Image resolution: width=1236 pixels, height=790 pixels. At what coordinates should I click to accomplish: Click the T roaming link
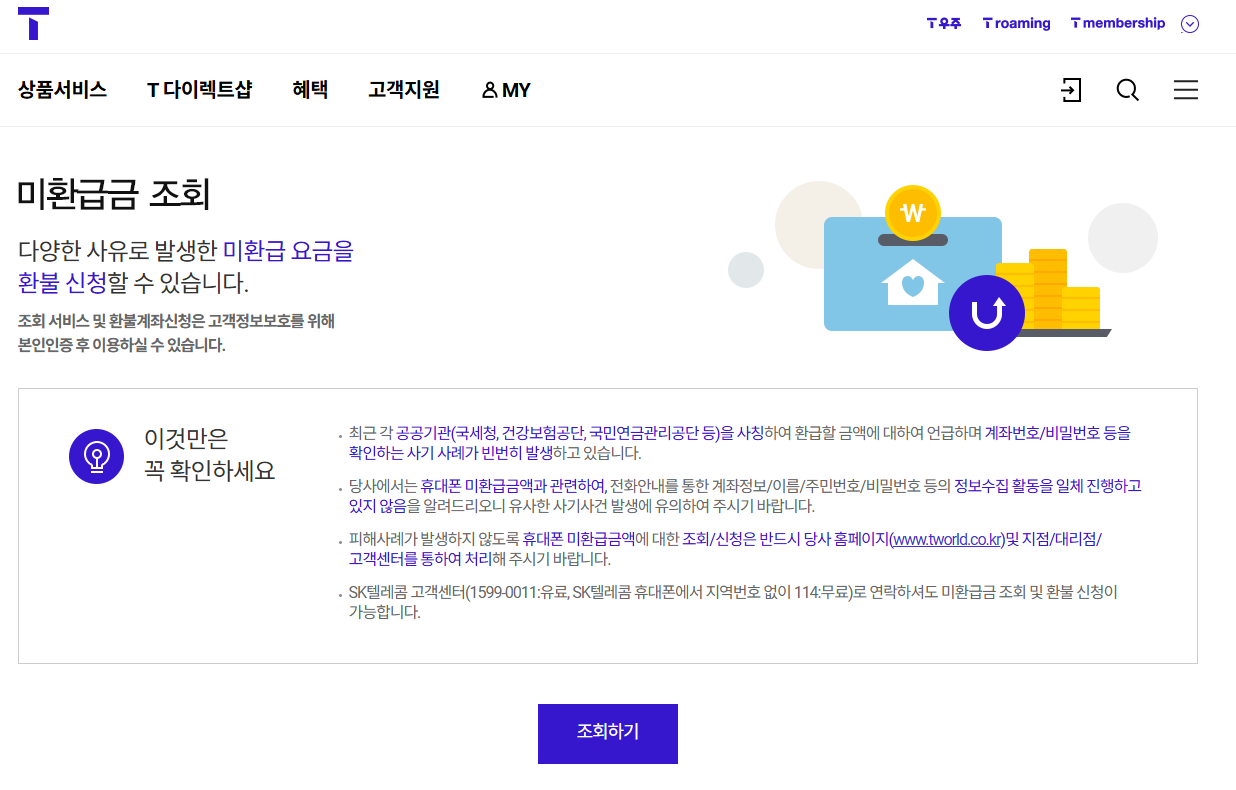click(x=1016, y=23)
